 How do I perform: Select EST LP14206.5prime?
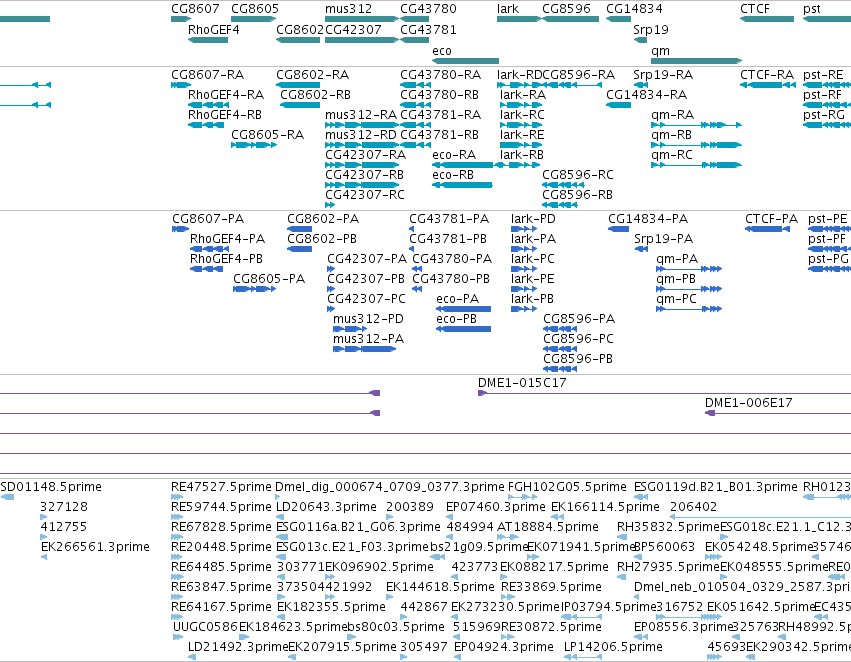pos(583,657)
